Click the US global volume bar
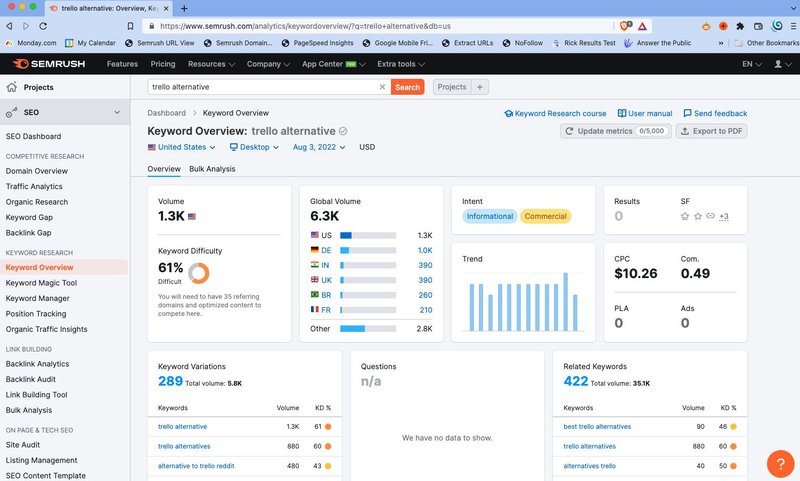Image resolution: width=800 pixels, height=481 pixels. point(368,235)
